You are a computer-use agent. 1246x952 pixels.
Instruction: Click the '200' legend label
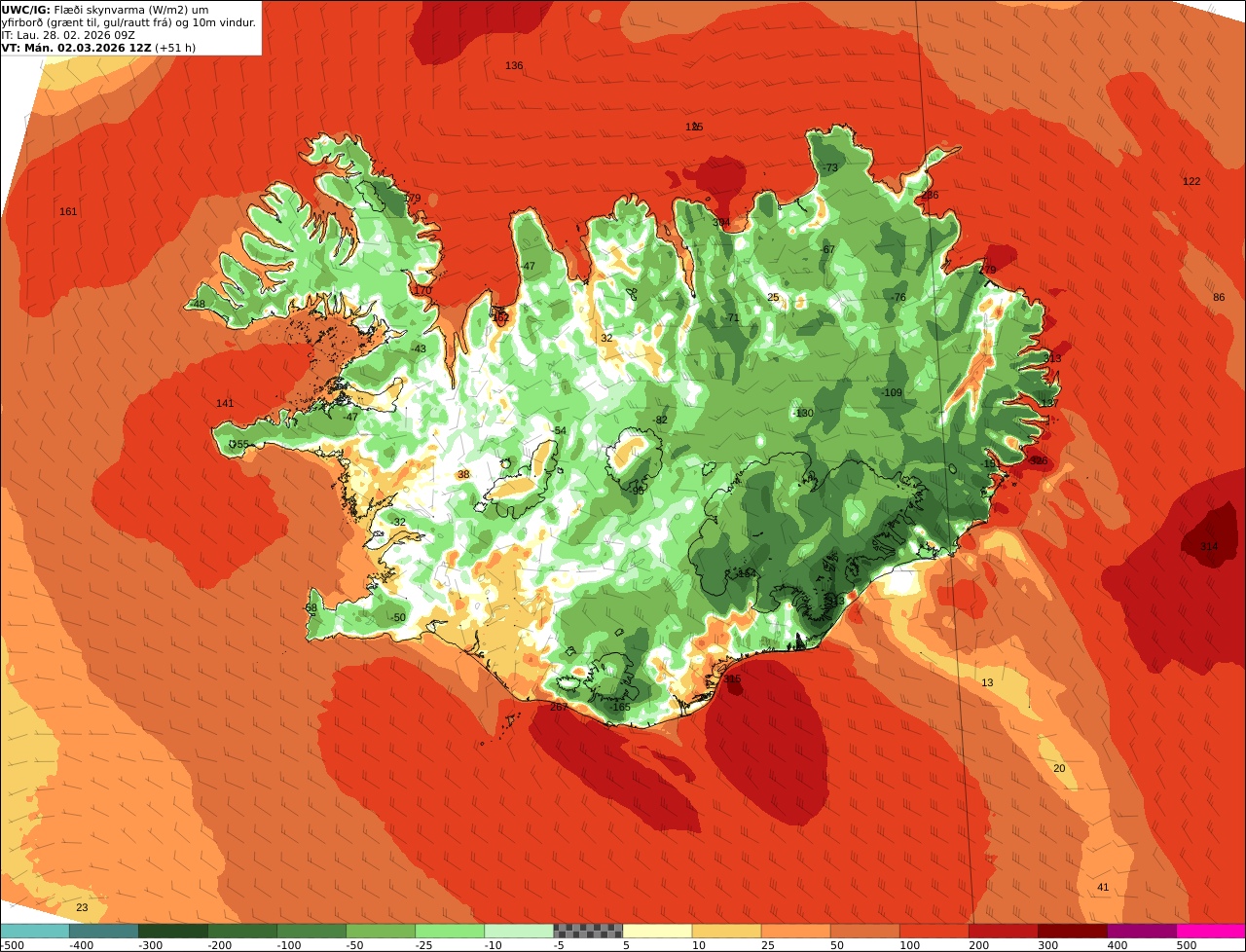[x=978, y=945]
